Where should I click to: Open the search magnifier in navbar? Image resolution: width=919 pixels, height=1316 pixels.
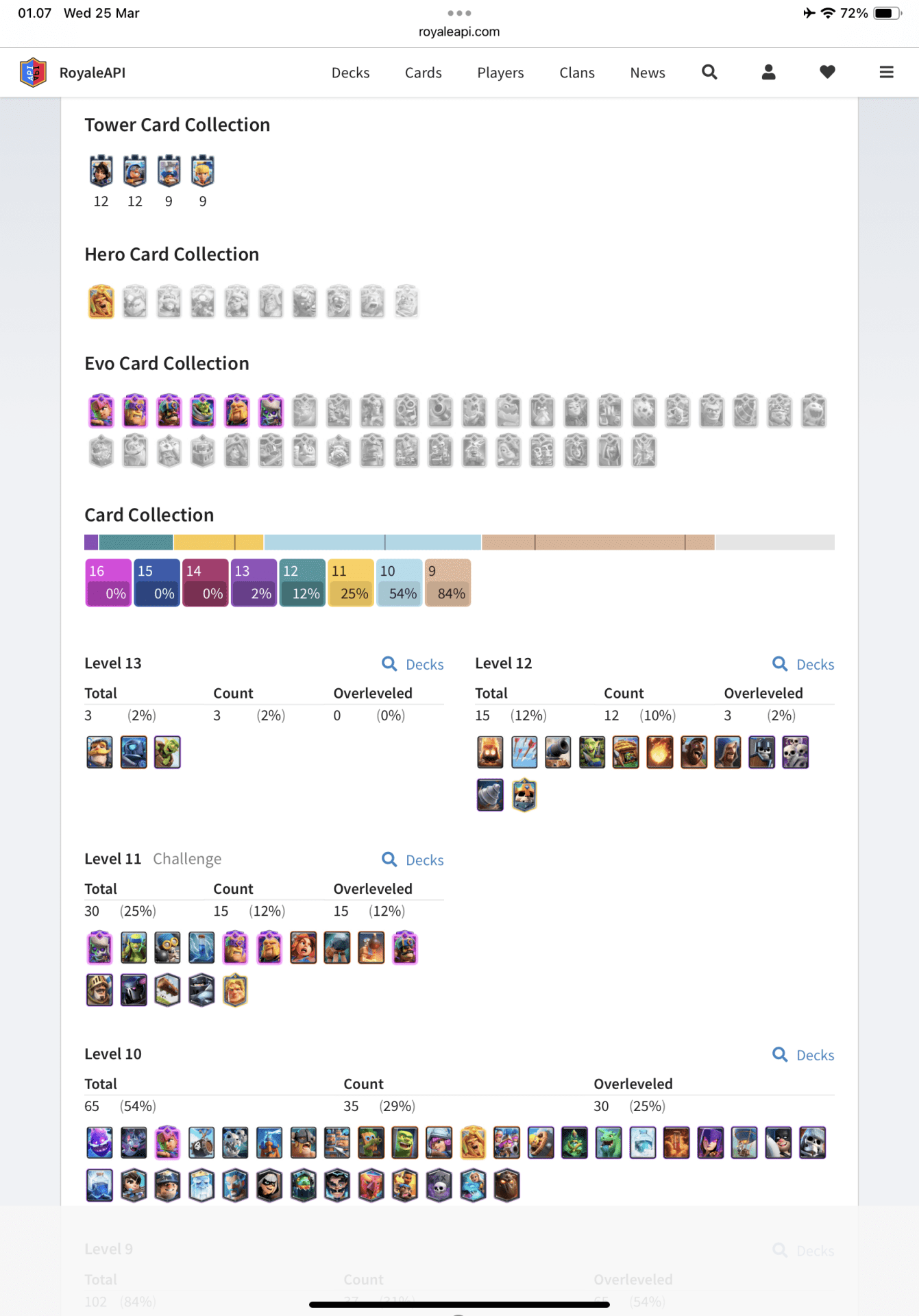tap(709, 72)
